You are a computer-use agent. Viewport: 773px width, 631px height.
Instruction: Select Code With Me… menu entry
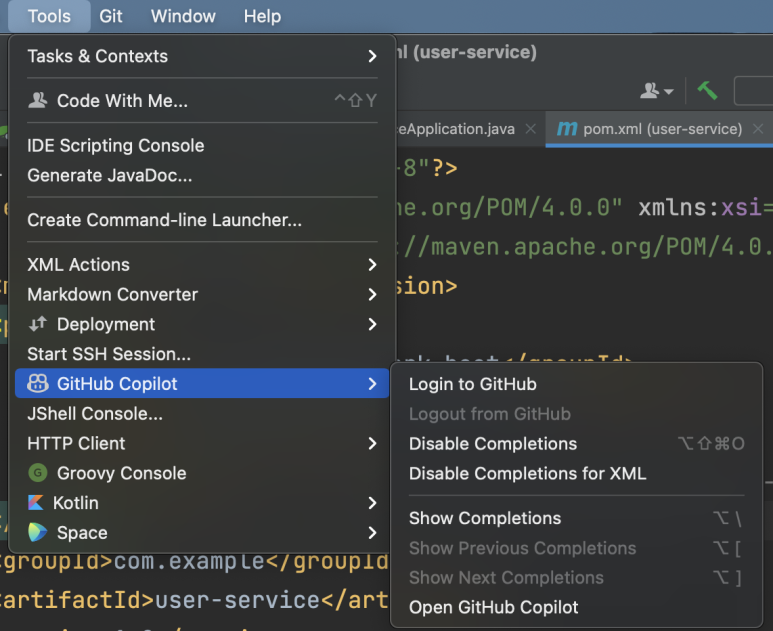click(202, 101)
